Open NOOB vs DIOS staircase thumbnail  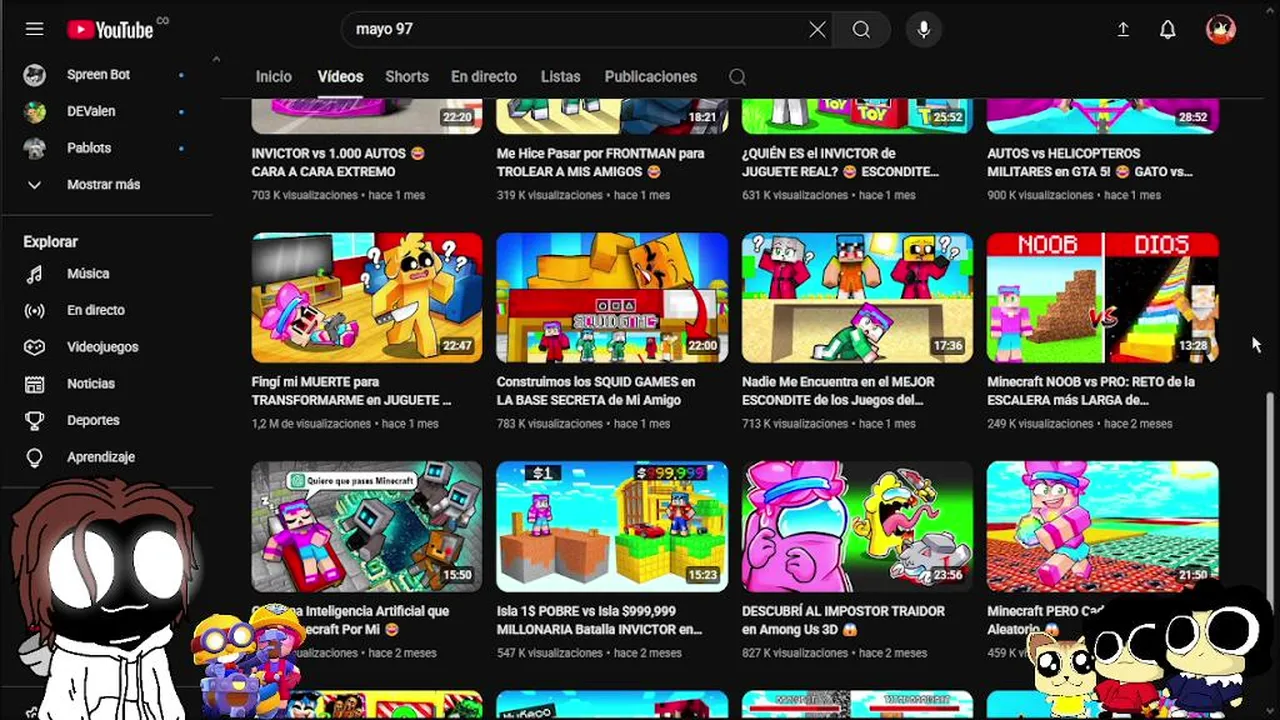pyautogui.click(x=1102, y=298)
